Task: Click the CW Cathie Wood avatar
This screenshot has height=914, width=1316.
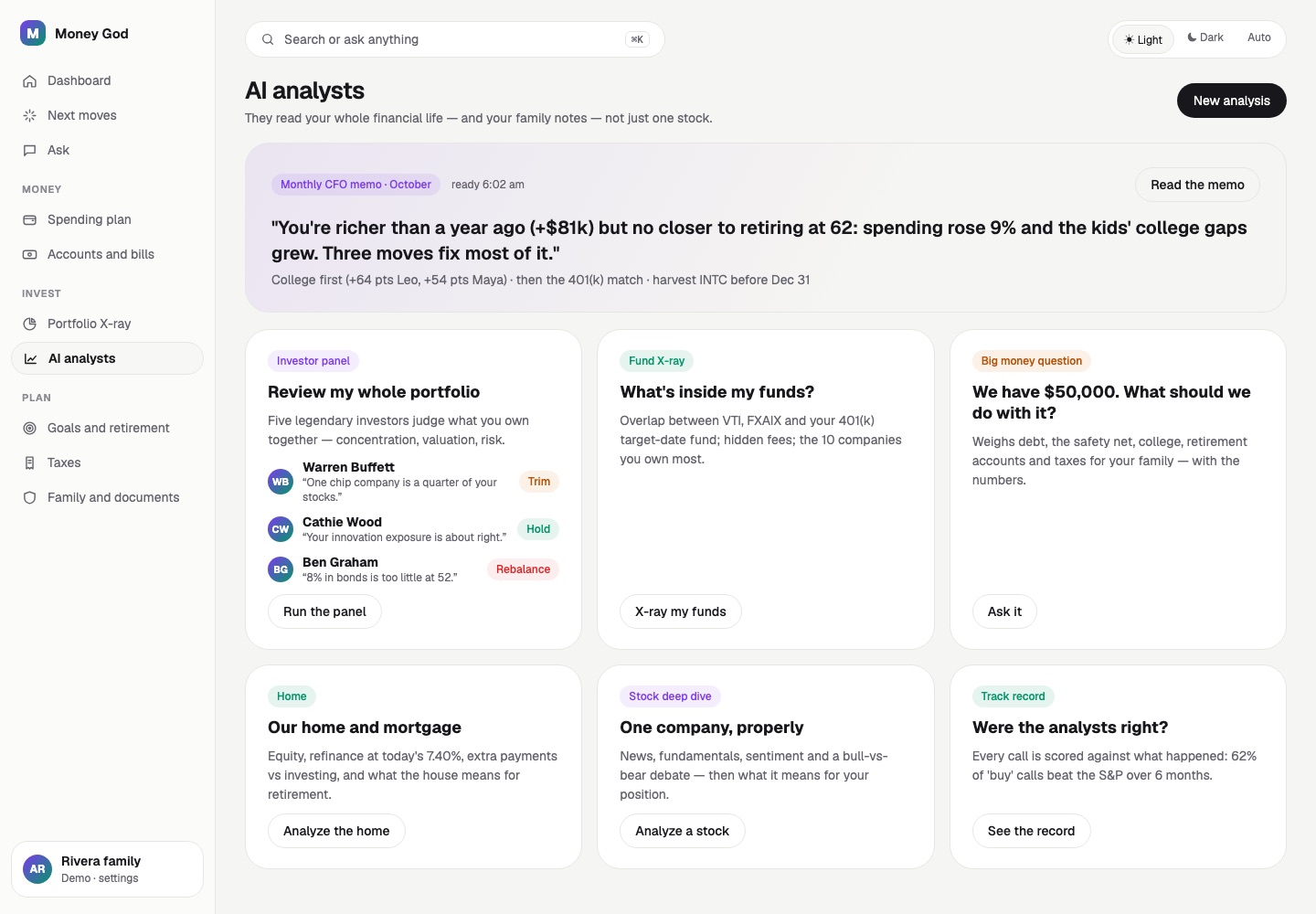Action: click(x=281, y=529)
